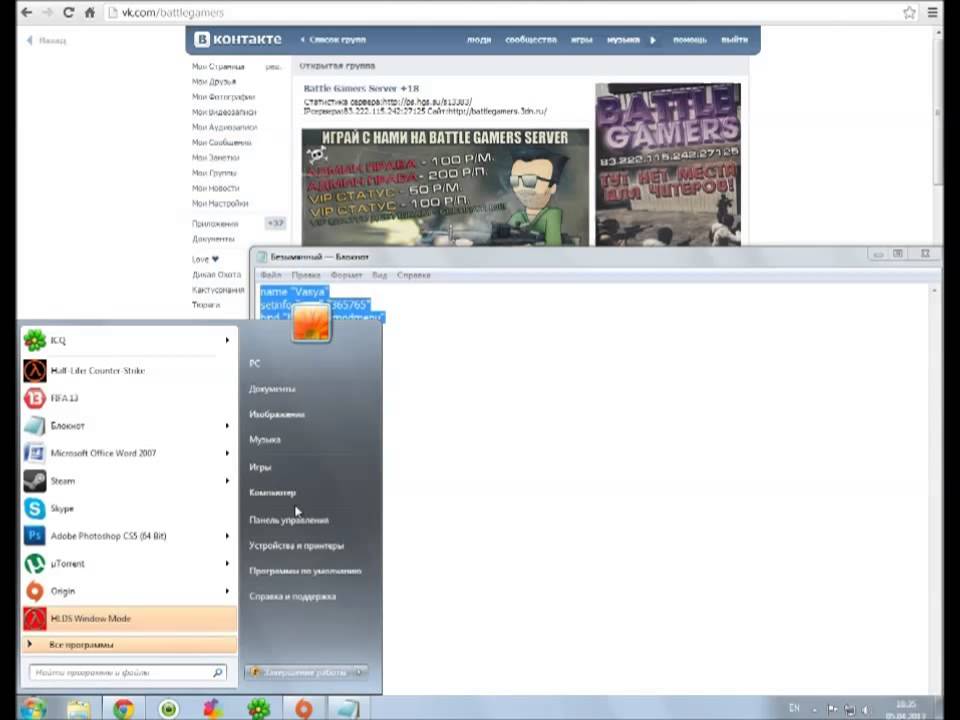Launch Skype from the Start menu
Image resolution: width=960 pixels, height=720 pixels.
coord(129,508)
